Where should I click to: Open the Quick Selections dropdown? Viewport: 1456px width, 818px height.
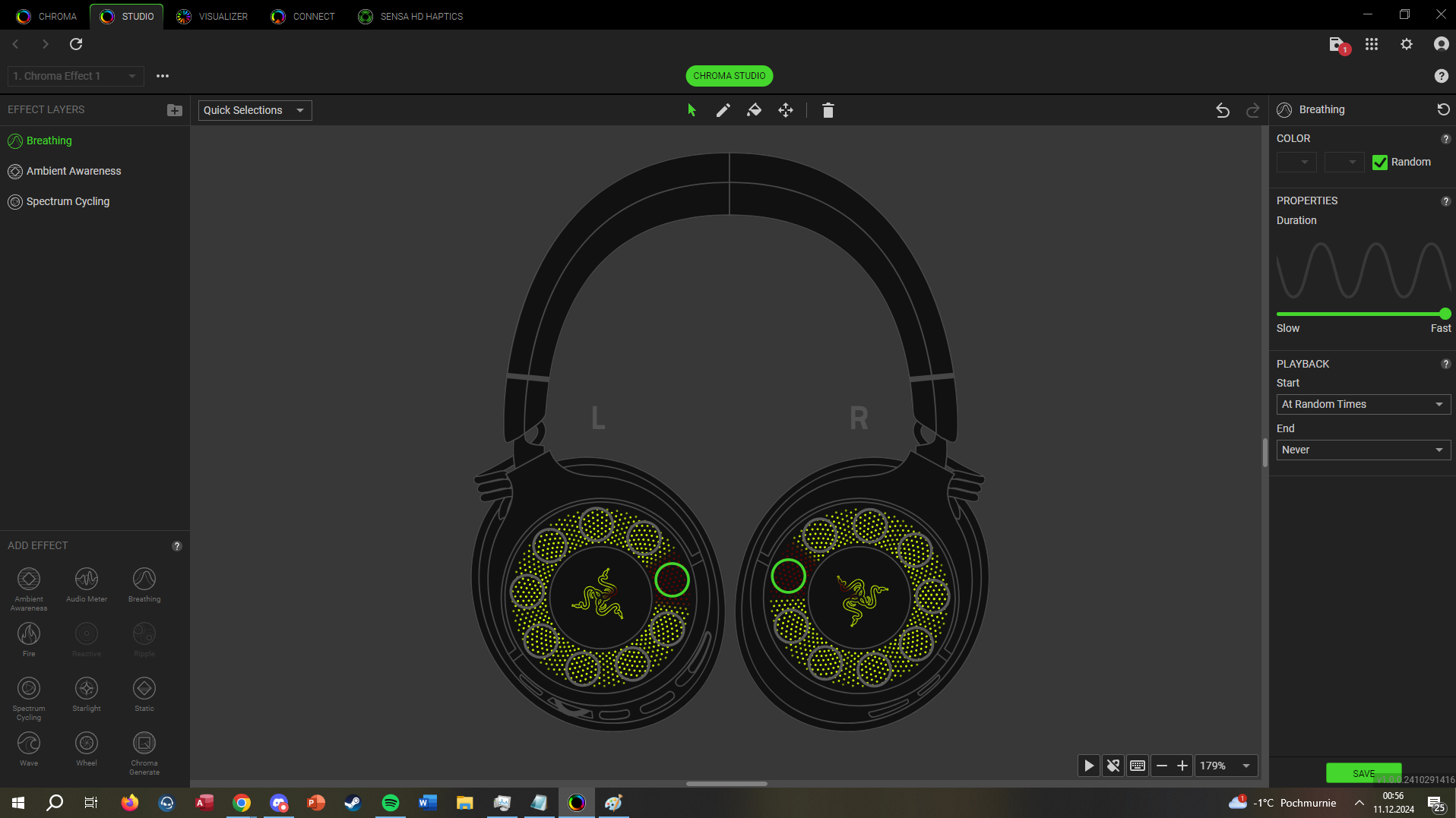[x=255, y=110]
